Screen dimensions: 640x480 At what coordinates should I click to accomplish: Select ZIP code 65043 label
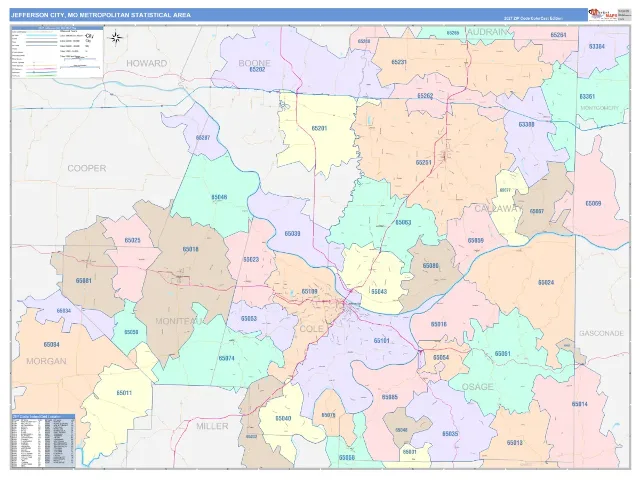tap(379, 291)
